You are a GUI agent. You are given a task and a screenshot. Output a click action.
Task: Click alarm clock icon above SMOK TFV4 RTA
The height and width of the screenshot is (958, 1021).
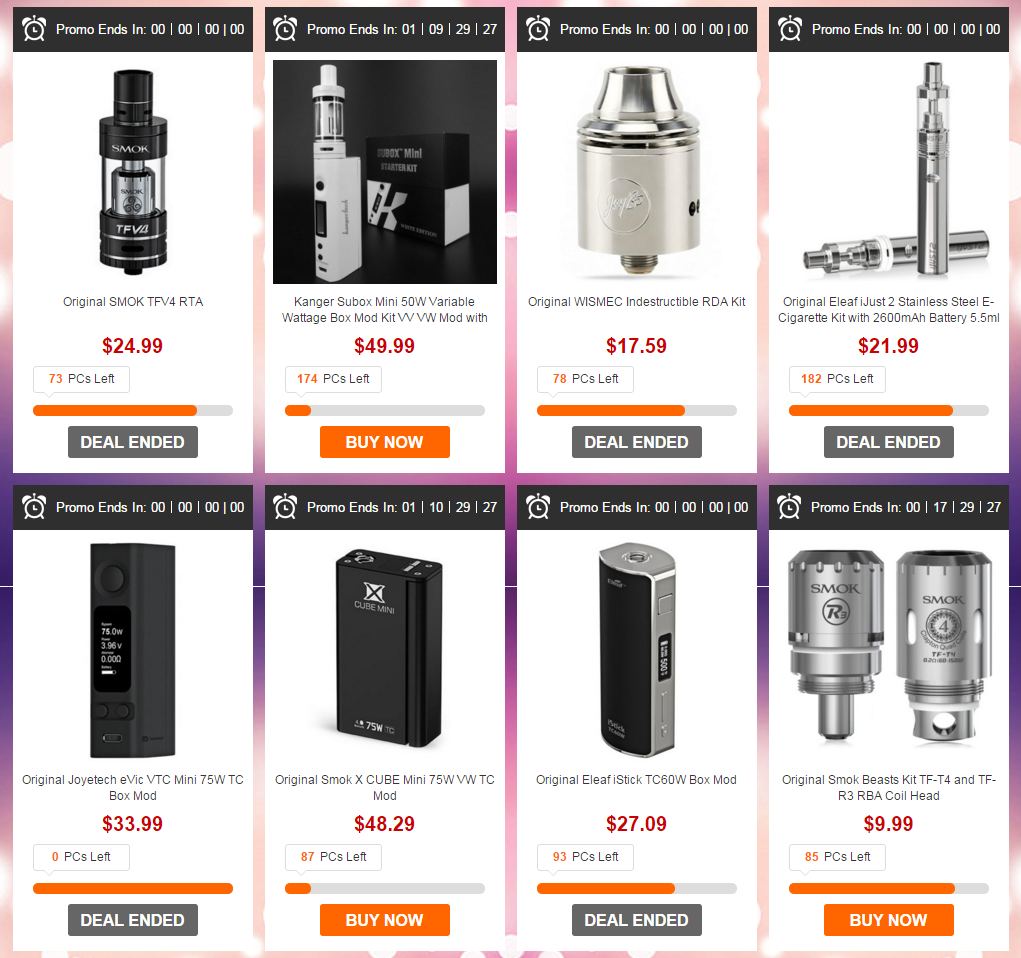coord(34,29)
